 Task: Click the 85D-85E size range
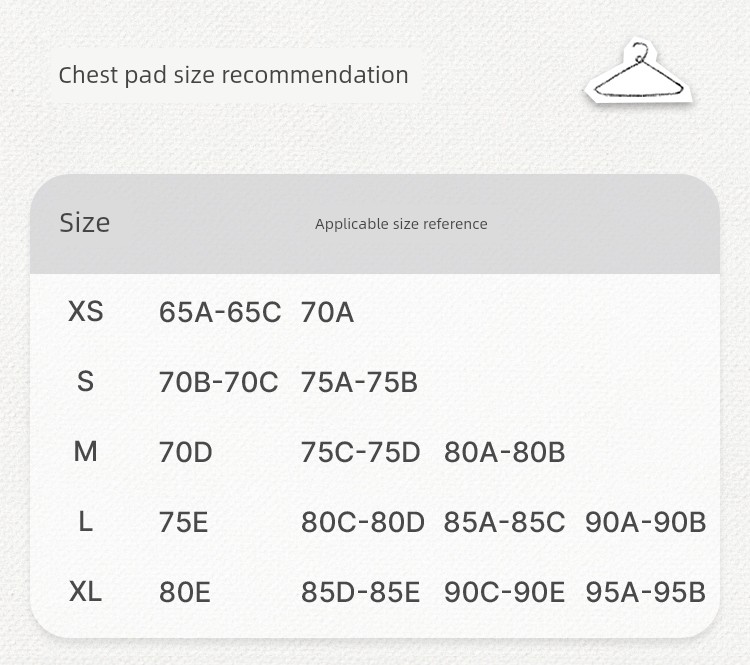click(360, 592)
